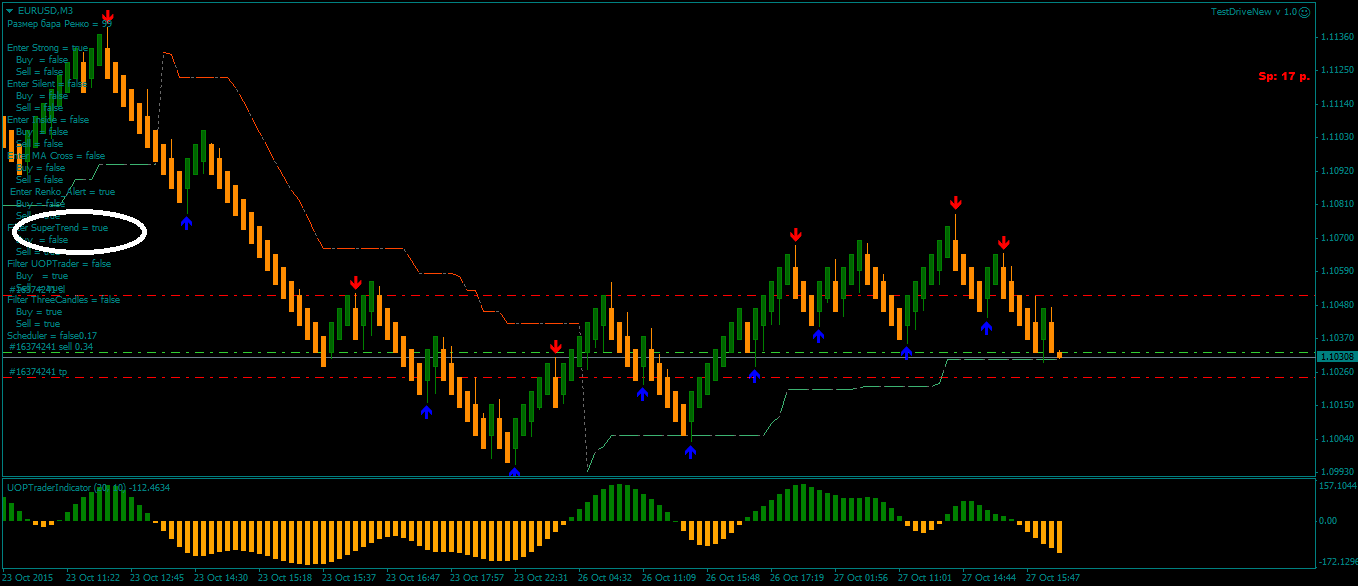Click indicator scale value 0.00

pos(1329,520)
